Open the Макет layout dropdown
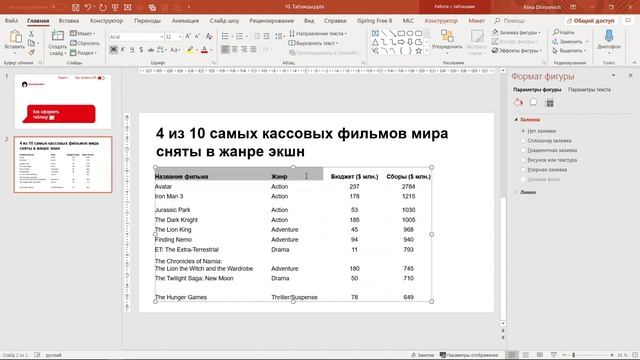This screenshot has height=360, width=640. tap(83, 33)
